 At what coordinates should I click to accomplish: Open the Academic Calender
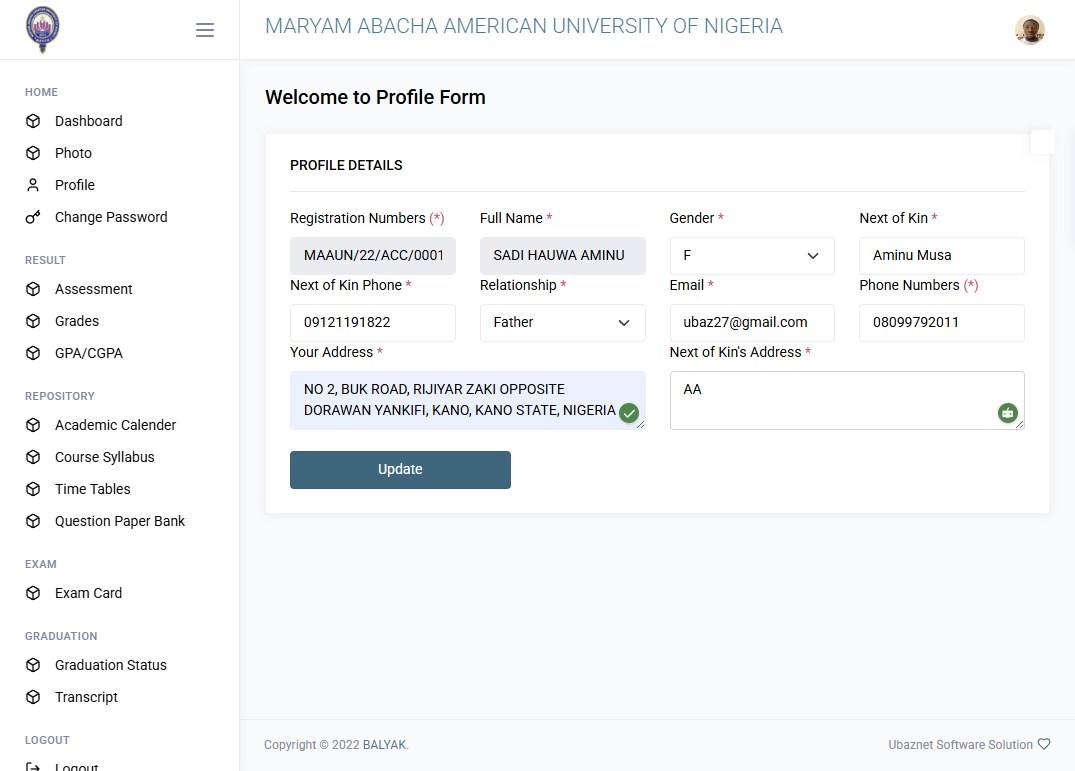[x=115, y=425]
